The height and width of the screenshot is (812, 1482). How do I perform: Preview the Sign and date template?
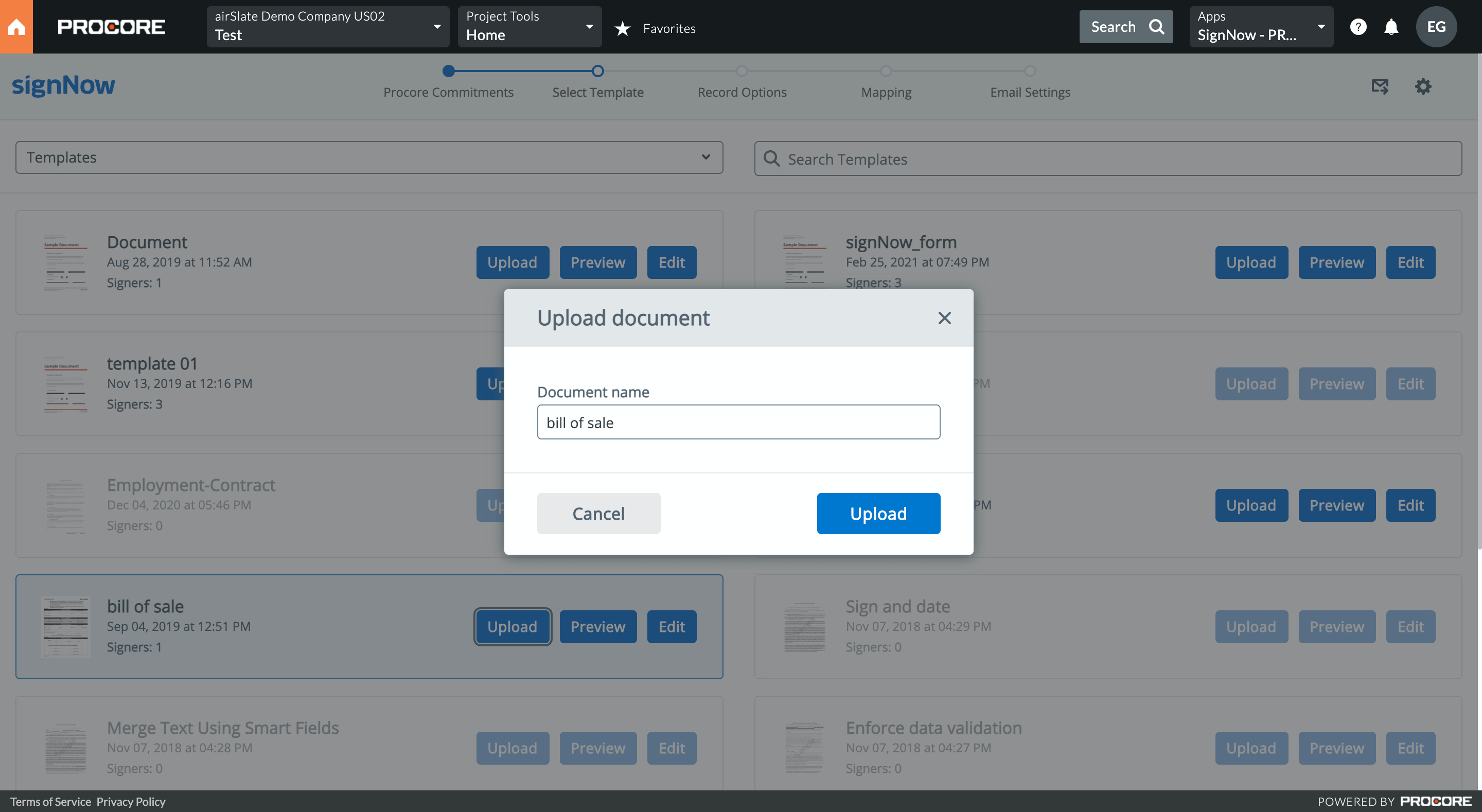(x=1336, y=626)
